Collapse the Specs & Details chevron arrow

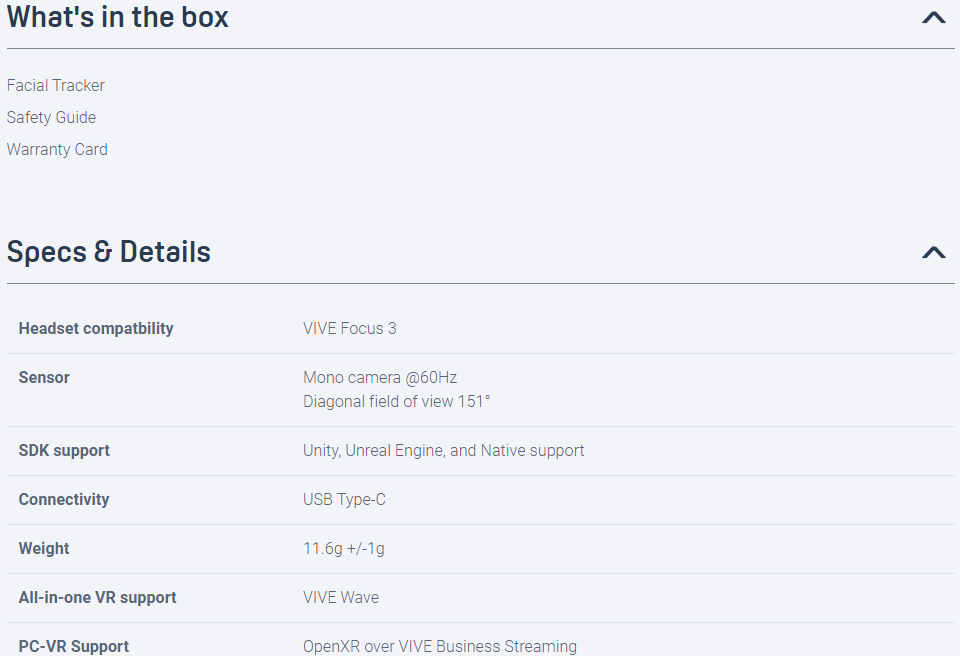933,252
